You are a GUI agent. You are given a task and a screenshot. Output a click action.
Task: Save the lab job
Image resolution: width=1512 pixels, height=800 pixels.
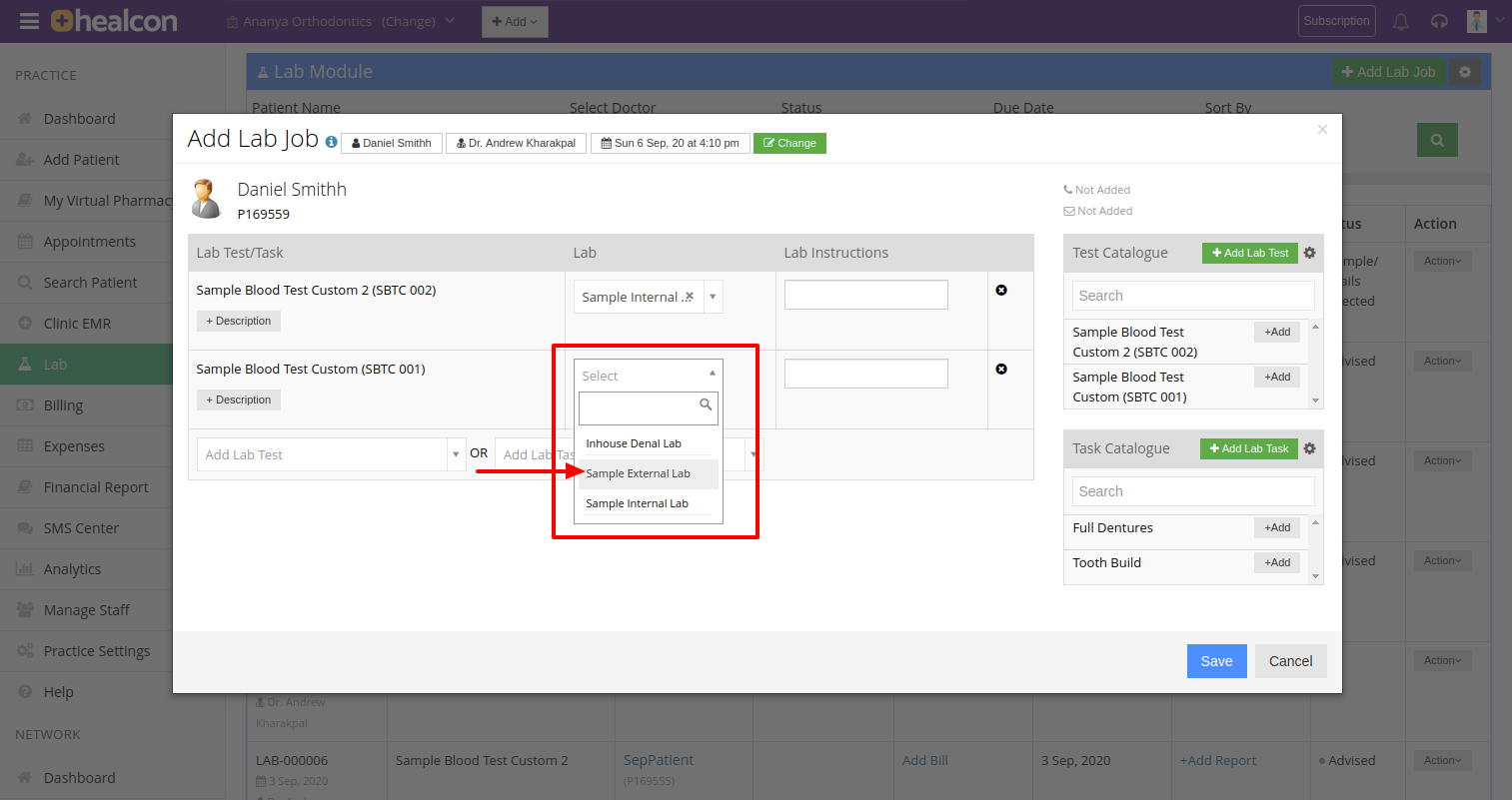(x=1216, y=661)
